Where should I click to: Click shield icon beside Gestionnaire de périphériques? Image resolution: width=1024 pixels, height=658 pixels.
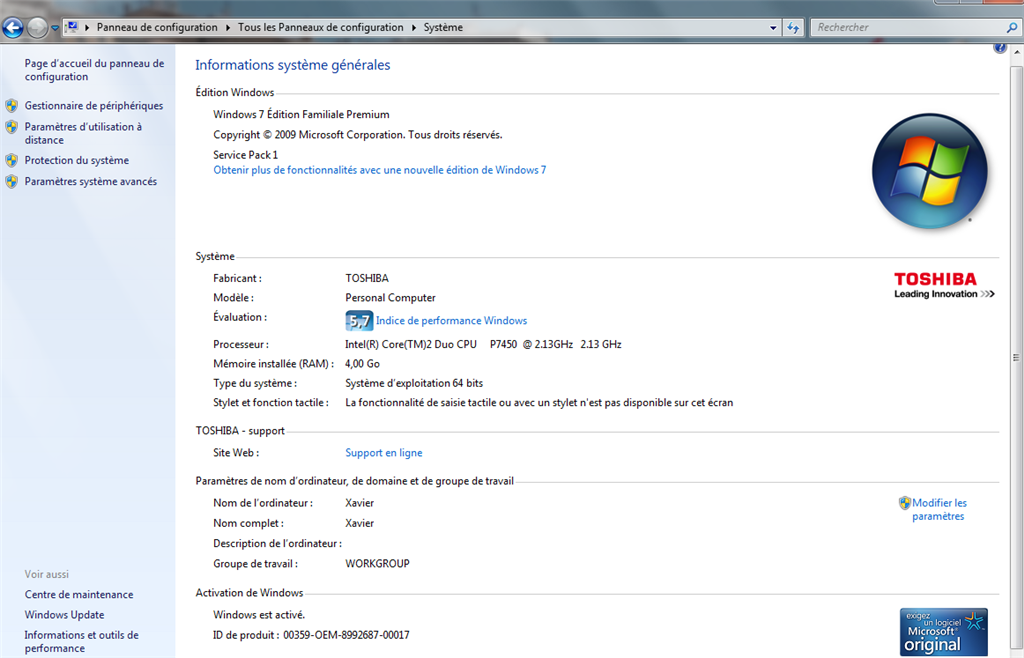point(12,106)
